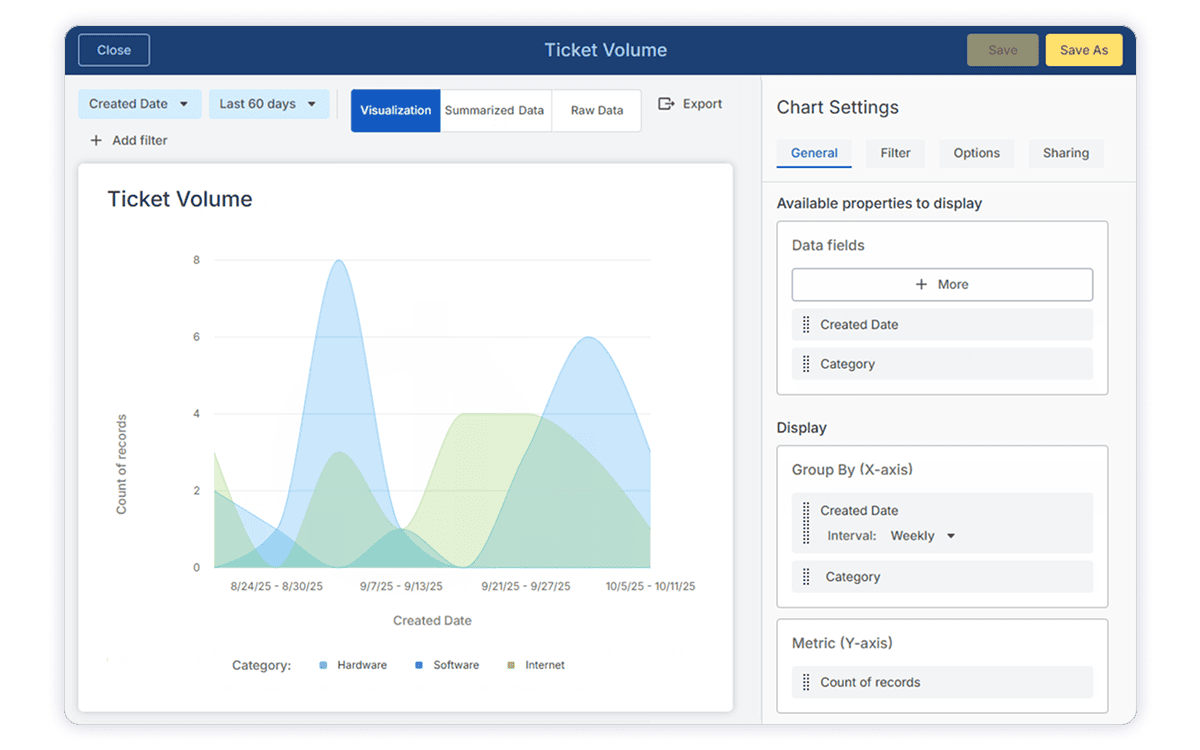The width and height of the screenshot is (1200, 750).
Task: Click Add filter
Action: [129, 141]
